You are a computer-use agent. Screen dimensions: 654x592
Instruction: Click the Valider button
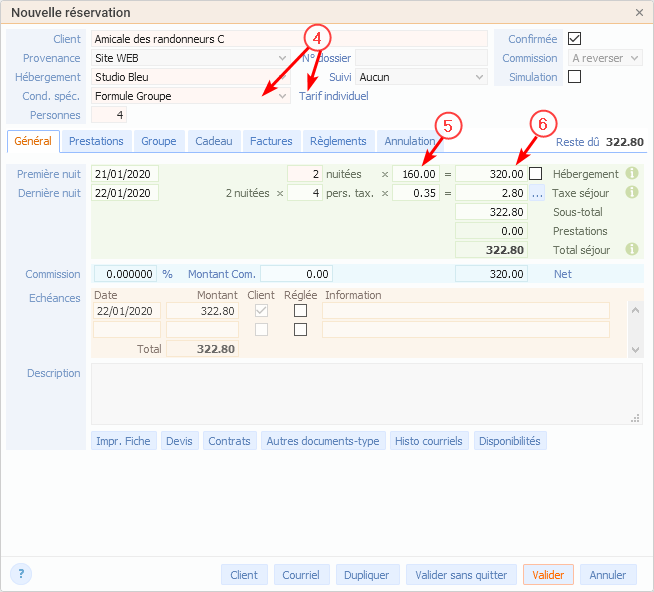pyautogui.click(x=548, y=575)
